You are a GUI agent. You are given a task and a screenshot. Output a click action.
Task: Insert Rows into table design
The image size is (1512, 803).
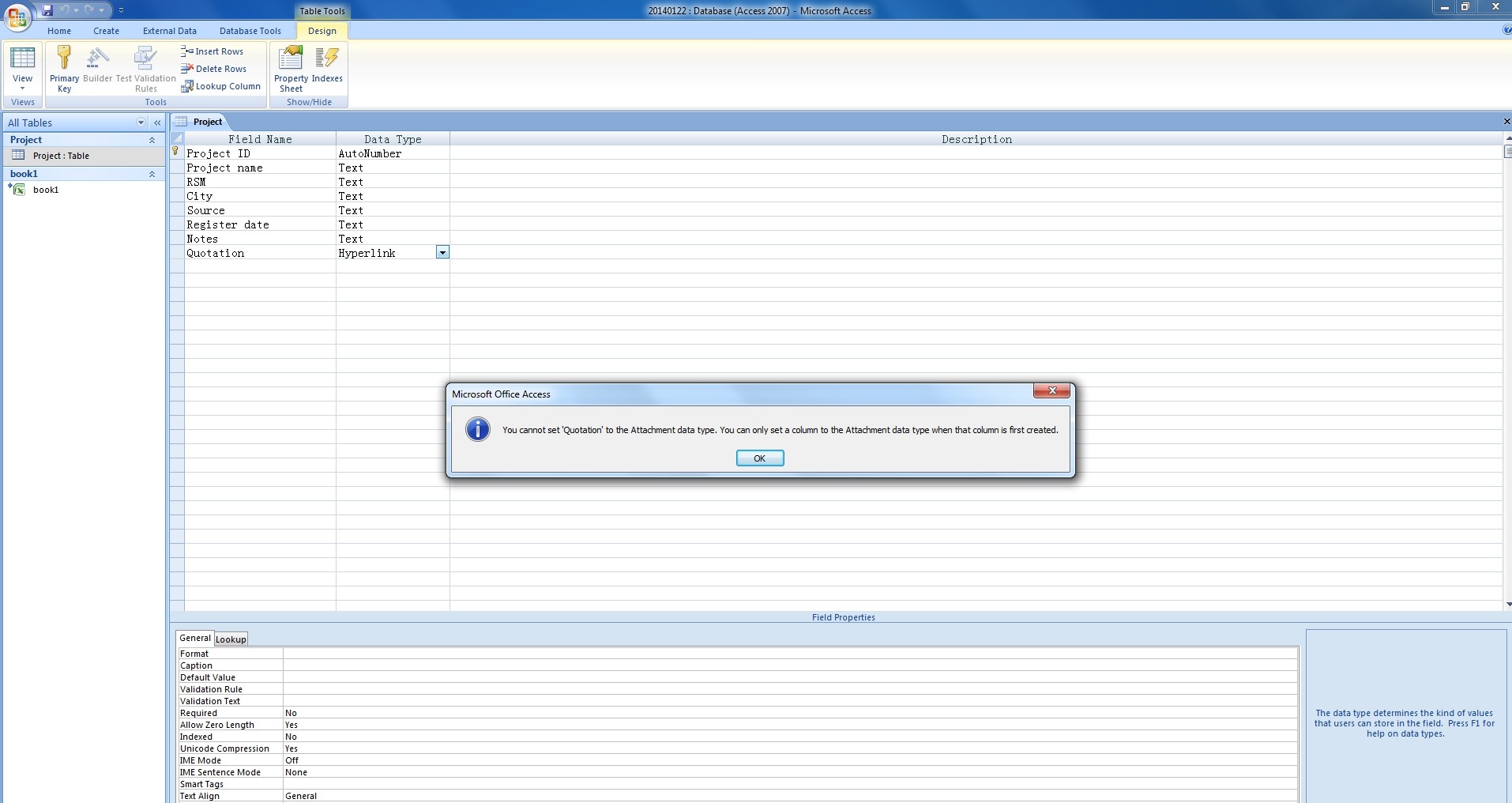click(x=212, y=51)
